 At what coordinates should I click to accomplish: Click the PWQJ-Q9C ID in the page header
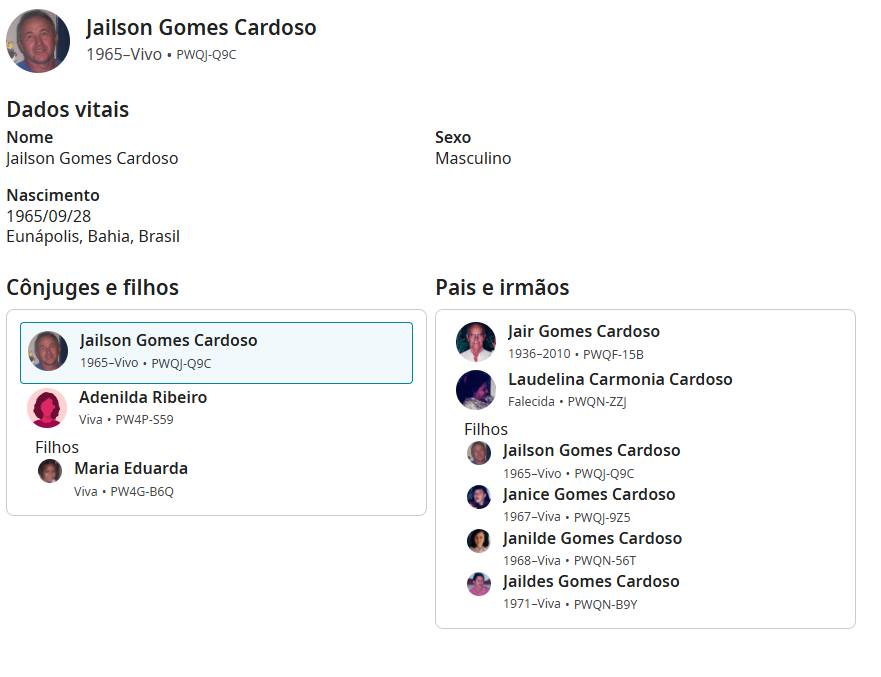pyautogui.click(x=206, y=55)
